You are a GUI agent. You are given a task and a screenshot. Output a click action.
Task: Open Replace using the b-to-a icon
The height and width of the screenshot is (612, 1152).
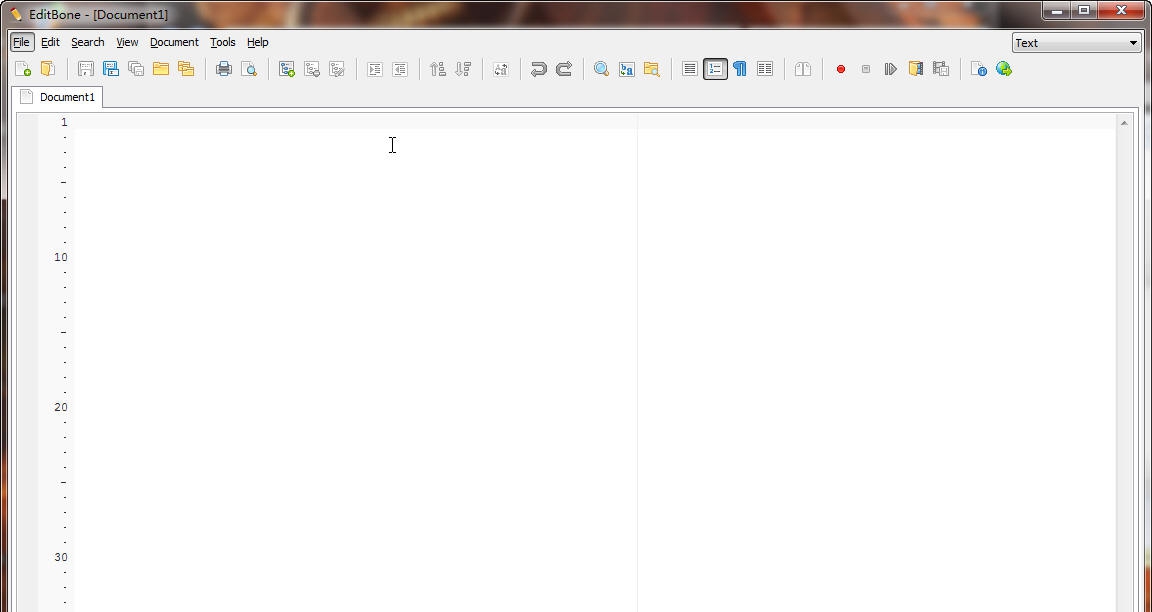pyautogui.click(x=627, y=69)
